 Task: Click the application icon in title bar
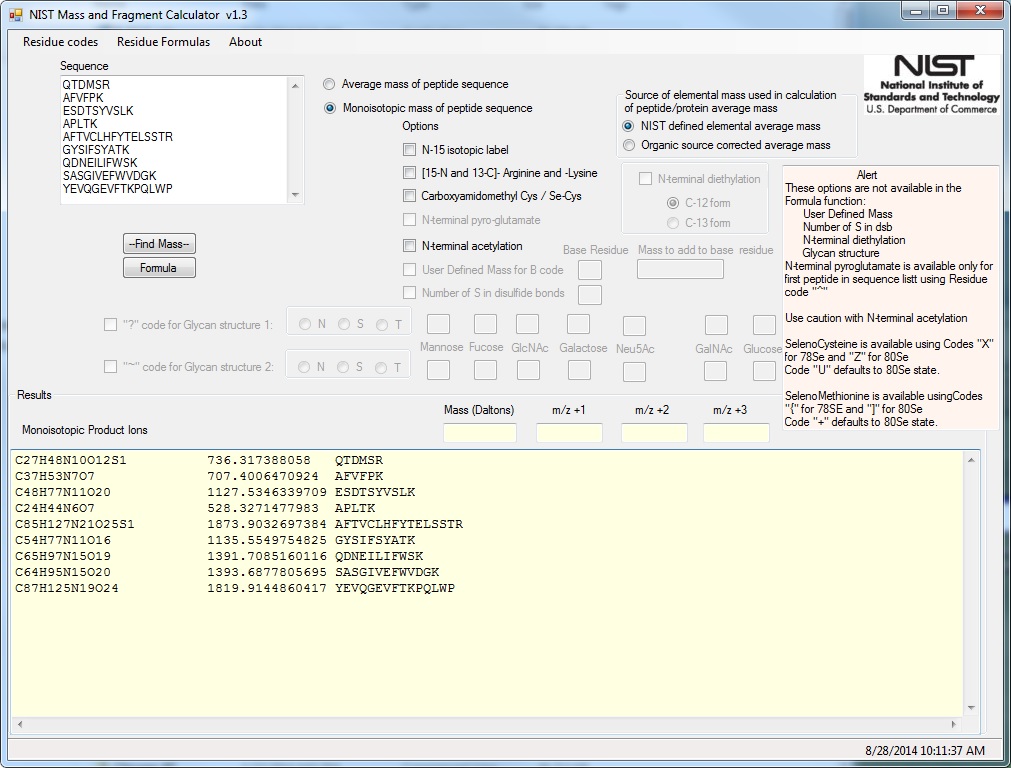[x=15, y=15]
